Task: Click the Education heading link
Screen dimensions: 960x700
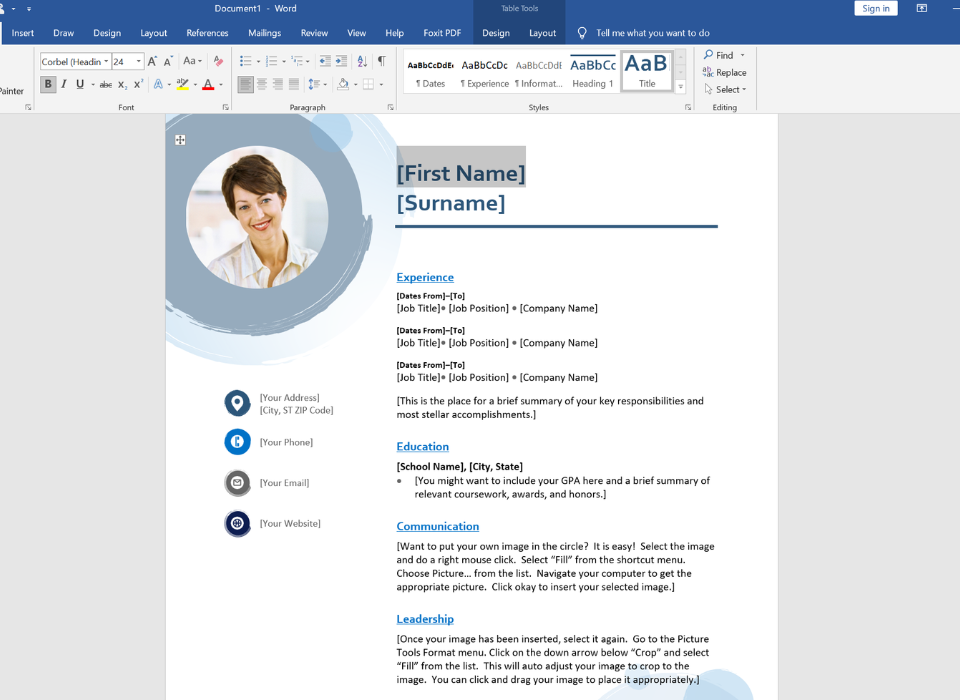Action: point(422,446)
